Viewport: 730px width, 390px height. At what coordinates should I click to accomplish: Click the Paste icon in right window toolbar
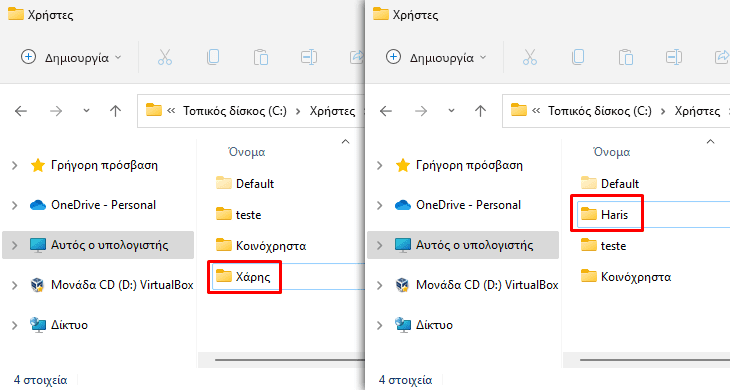coord(626,57)
